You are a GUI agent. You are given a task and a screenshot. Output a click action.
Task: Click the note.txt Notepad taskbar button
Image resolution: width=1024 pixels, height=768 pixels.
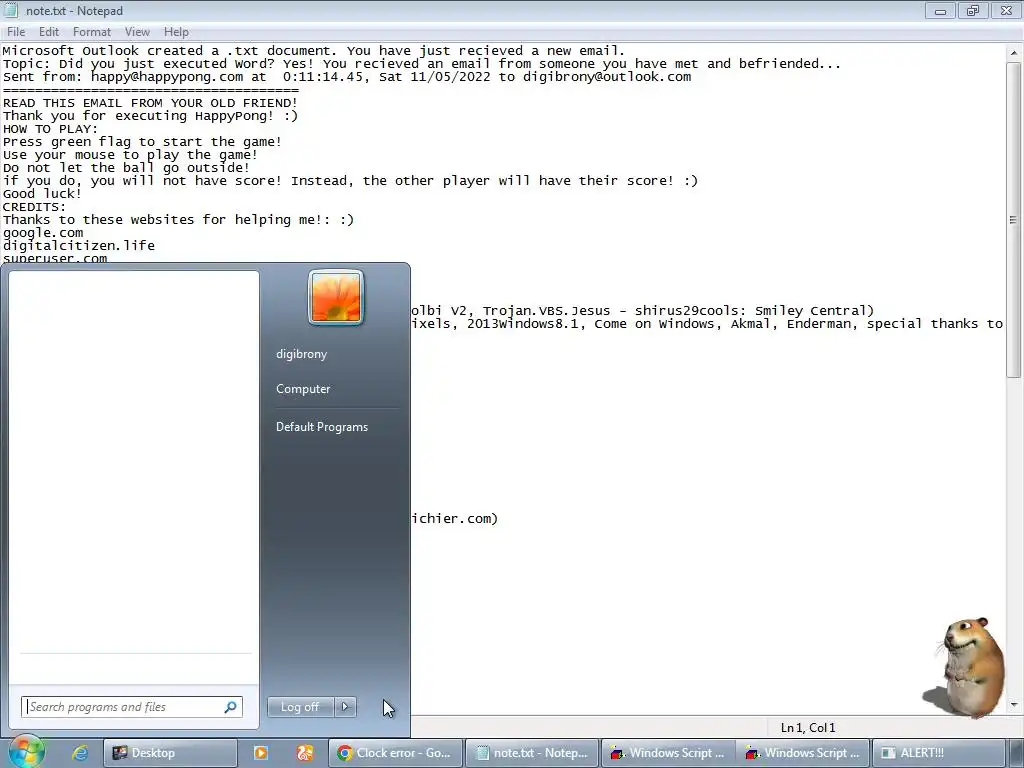(x=532, y=753)
